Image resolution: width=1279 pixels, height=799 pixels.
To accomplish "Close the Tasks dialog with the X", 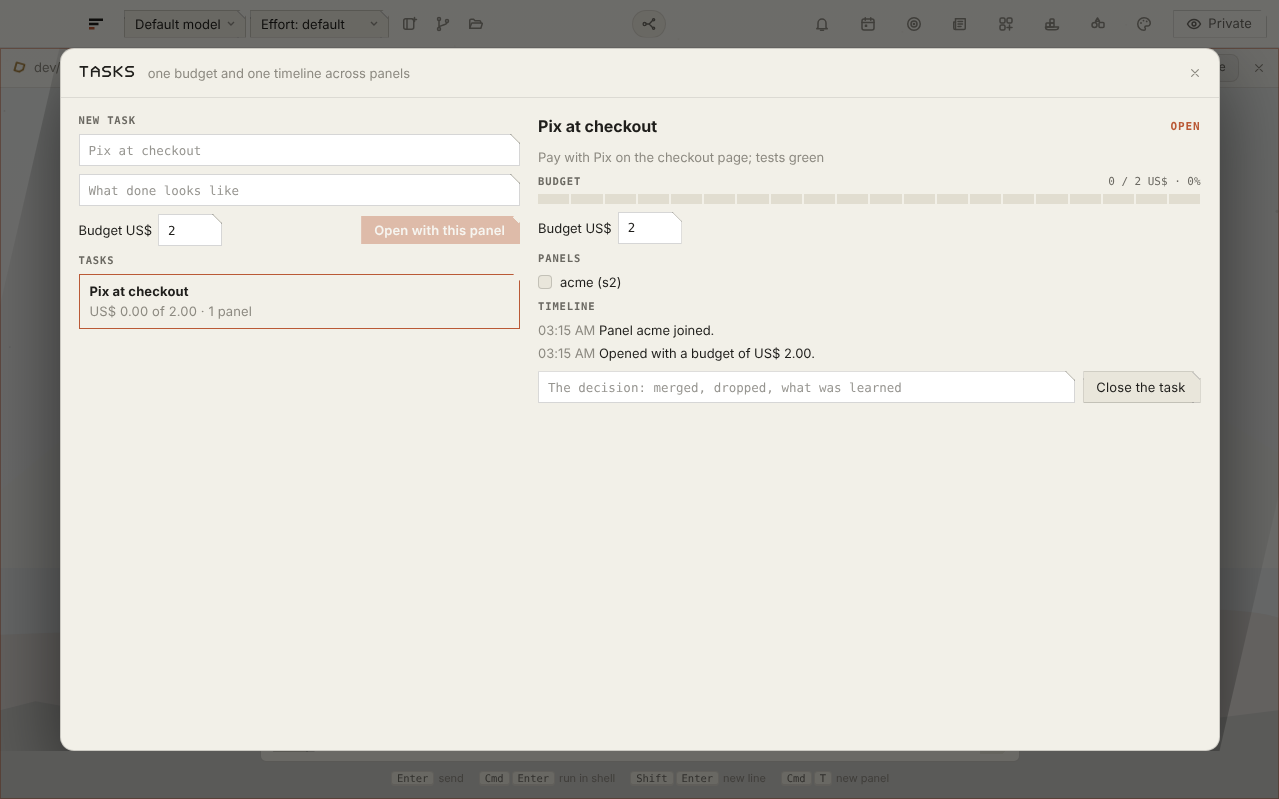I will [1194, 73].
